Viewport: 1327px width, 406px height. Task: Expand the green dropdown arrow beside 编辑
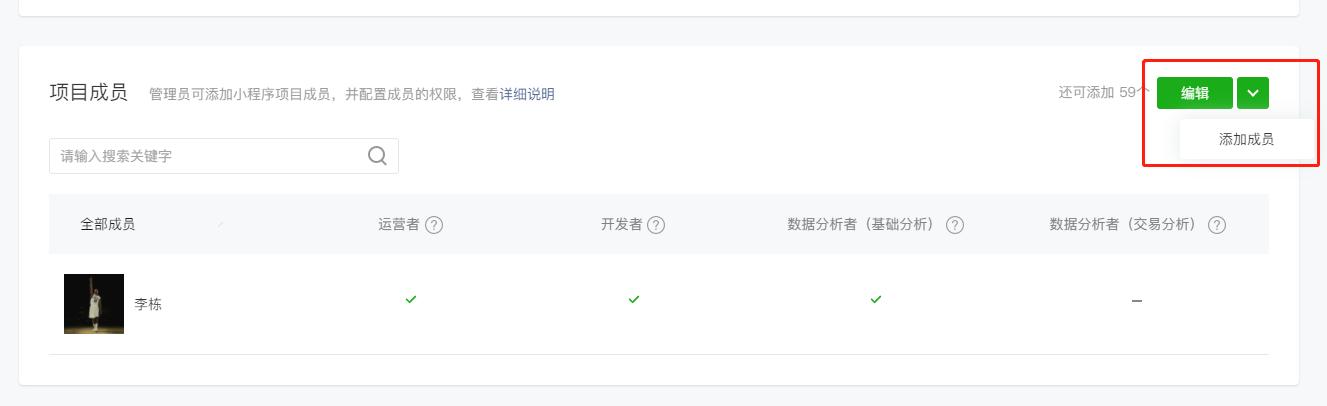[1253, 93]
